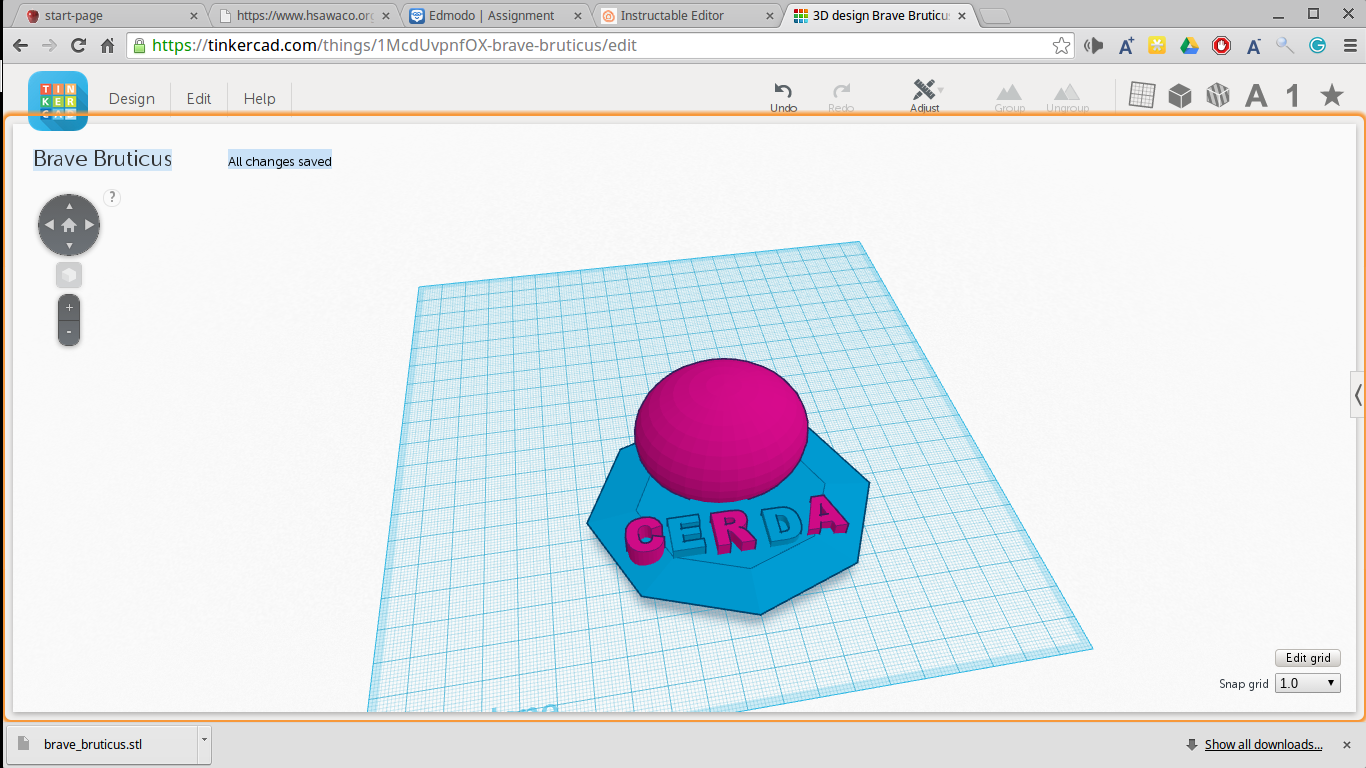
Task: Click the Edit grid button
Action: [1308, 658]
